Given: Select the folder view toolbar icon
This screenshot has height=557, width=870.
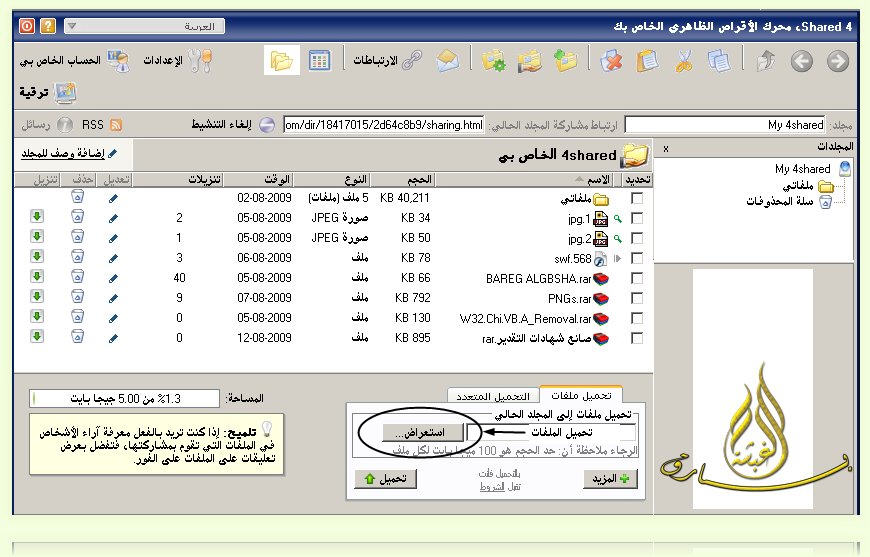Looking at the screenshot, I should tap(282, 60).
